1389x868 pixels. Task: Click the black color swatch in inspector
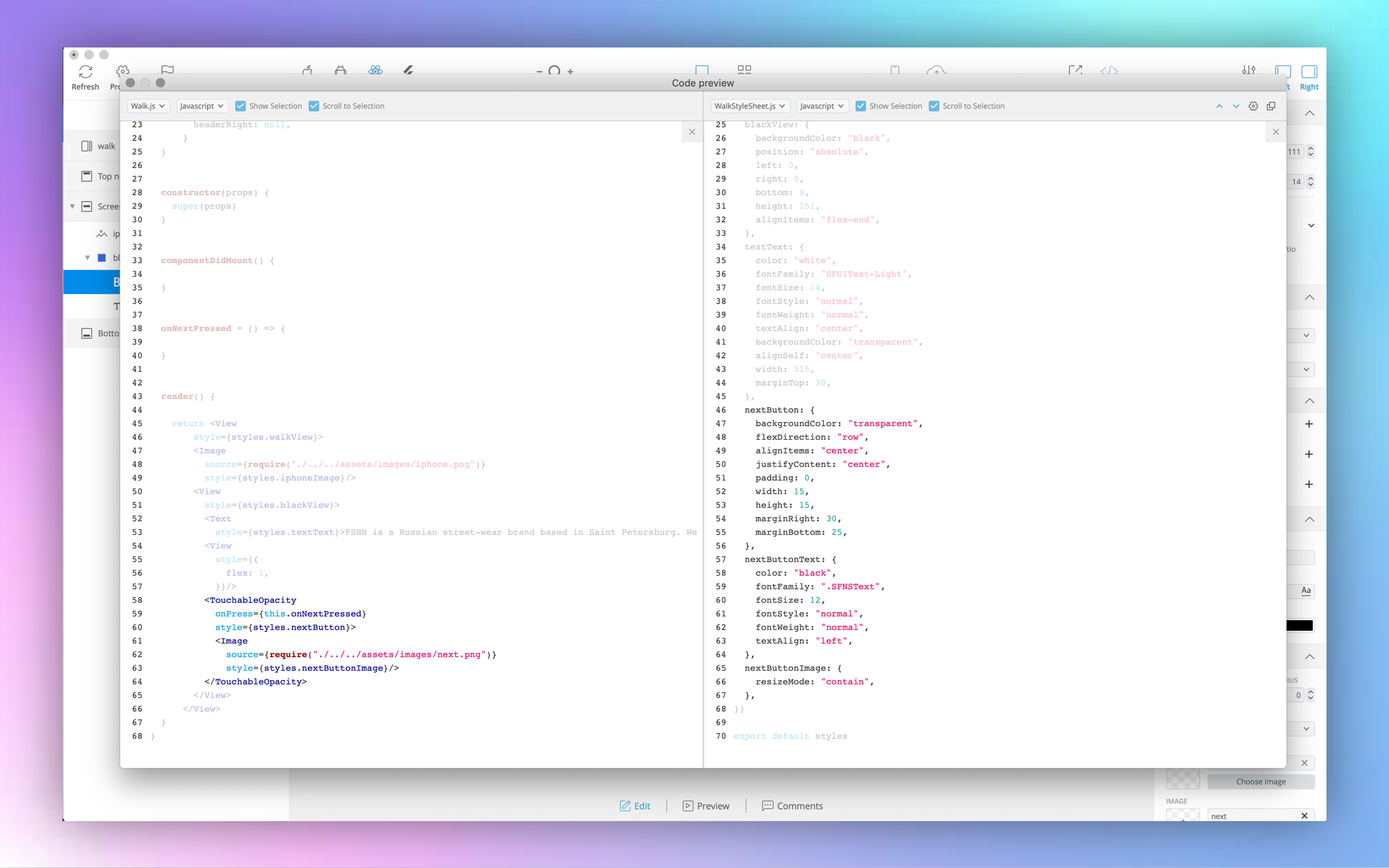tap(1299, 625)
